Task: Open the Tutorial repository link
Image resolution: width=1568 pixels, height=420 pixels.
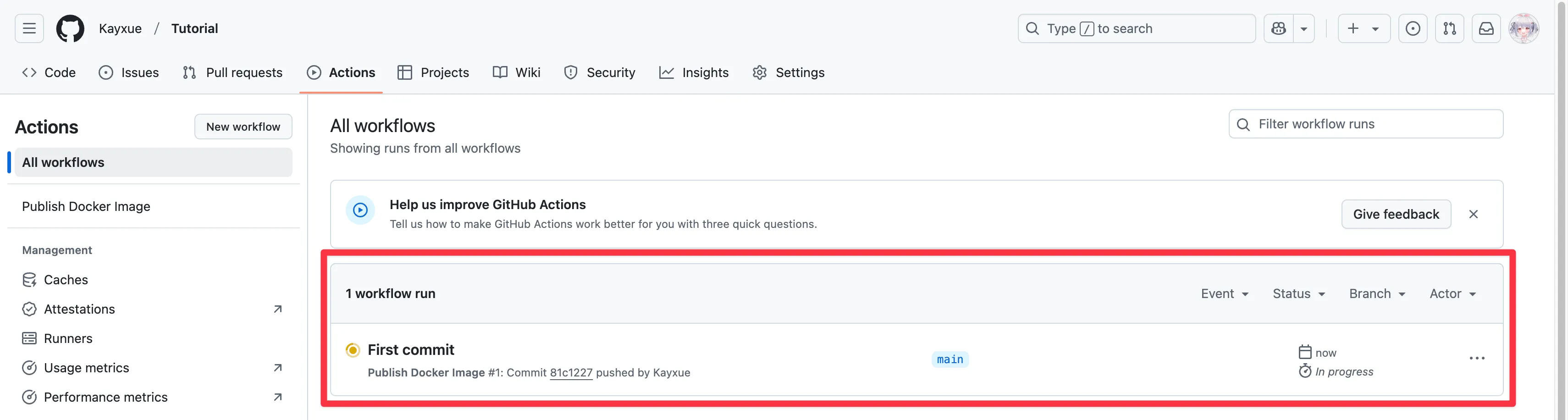Action: click(x=194, y=28)
